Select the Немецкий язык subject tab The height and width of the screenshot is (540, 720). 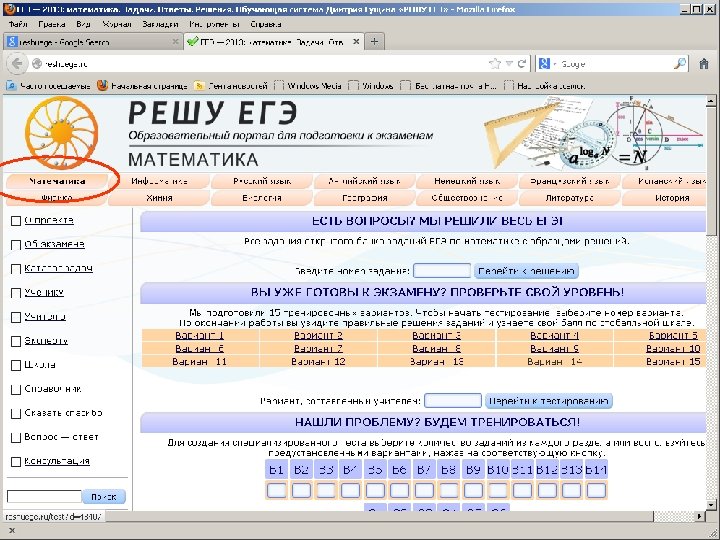coord(467,181)
